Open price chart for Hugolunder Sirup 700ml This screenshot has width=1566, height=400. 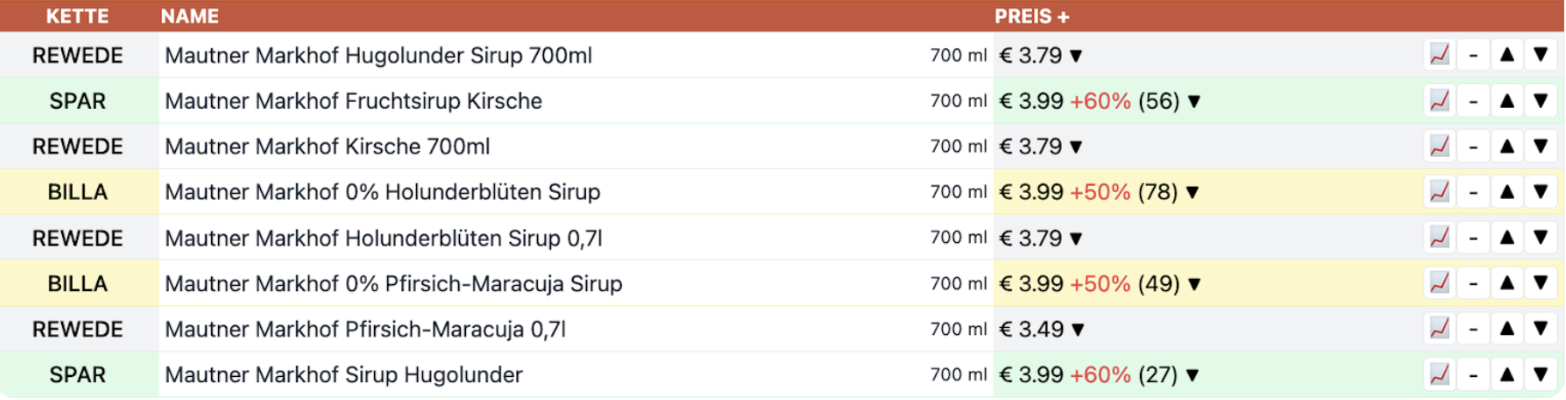click(x=1439, y=55)
